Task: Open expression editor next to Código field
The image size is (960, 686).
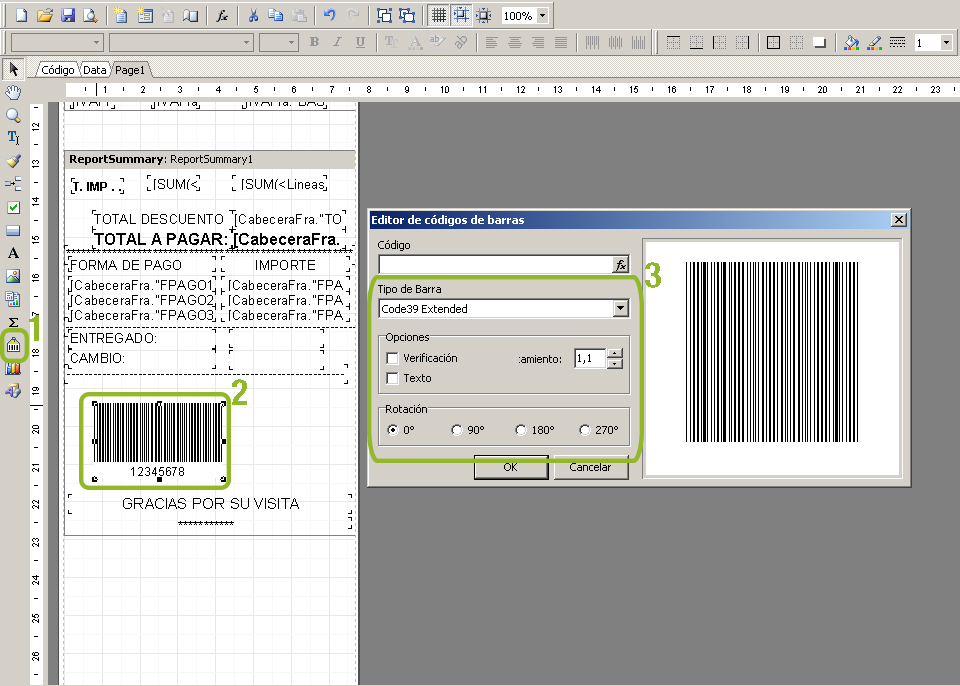Action: (x=620, y=265)
